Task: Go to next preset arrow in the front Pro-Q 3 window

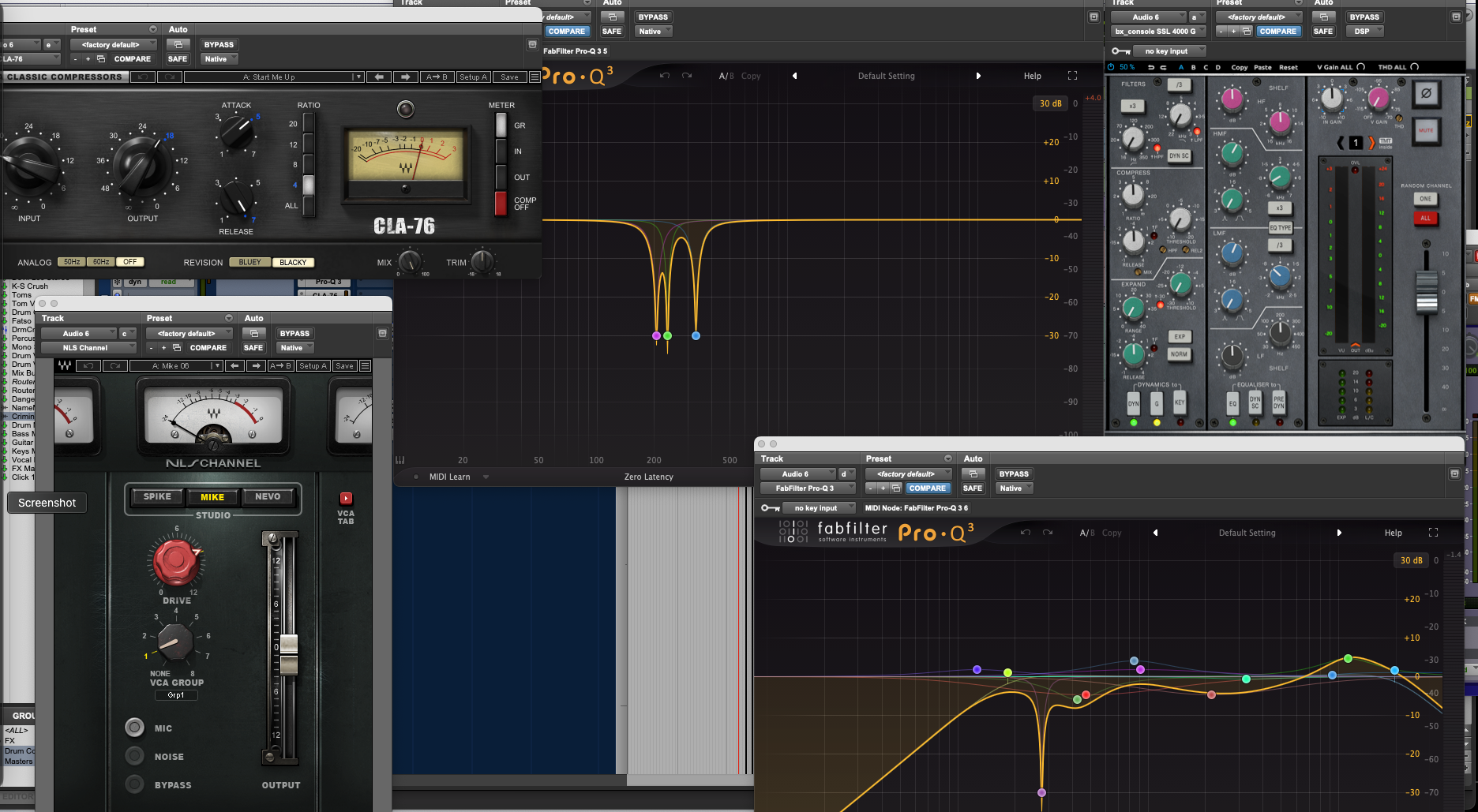Action: pyautogui.click(x=1339, y=533)
